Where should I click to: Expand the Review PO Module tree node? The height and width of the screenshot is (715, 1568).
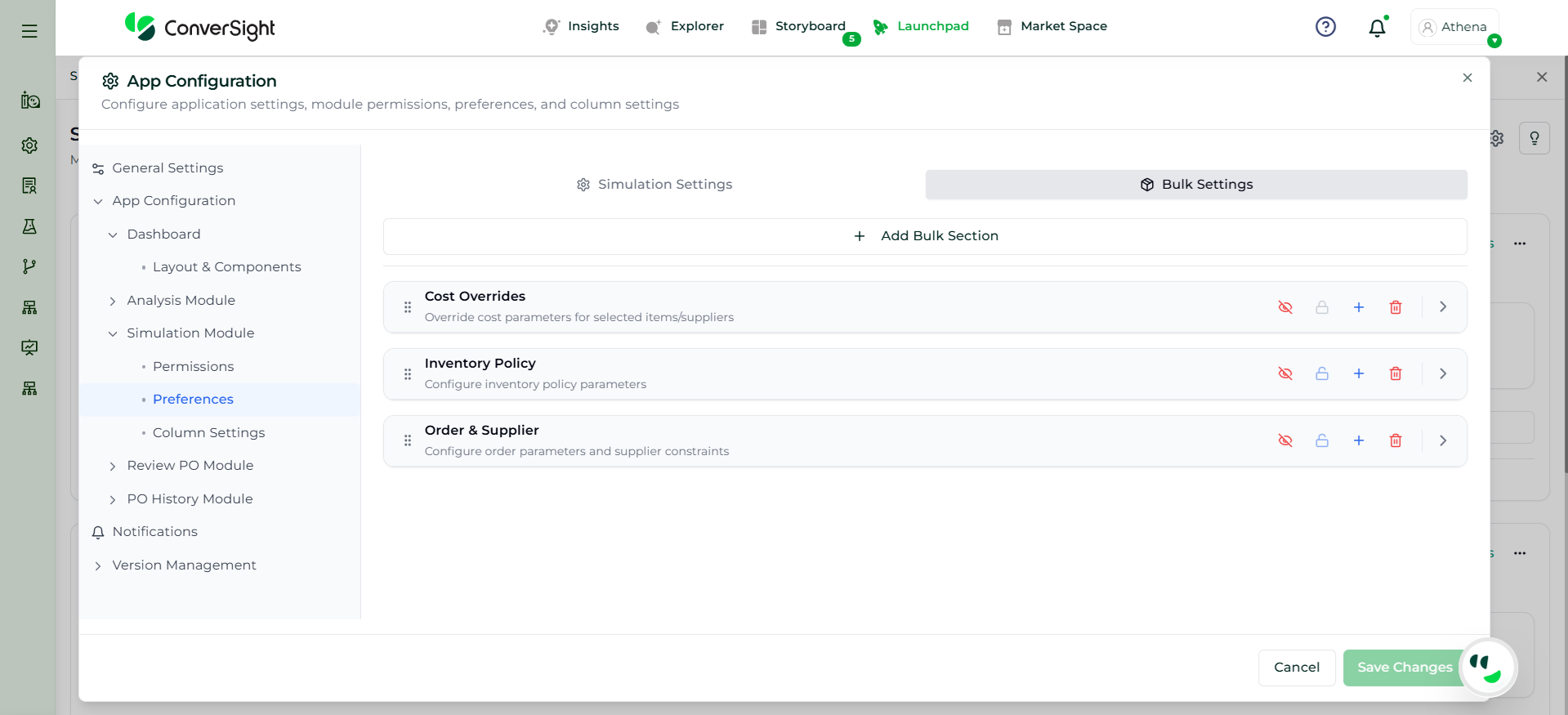click(113, 466)
